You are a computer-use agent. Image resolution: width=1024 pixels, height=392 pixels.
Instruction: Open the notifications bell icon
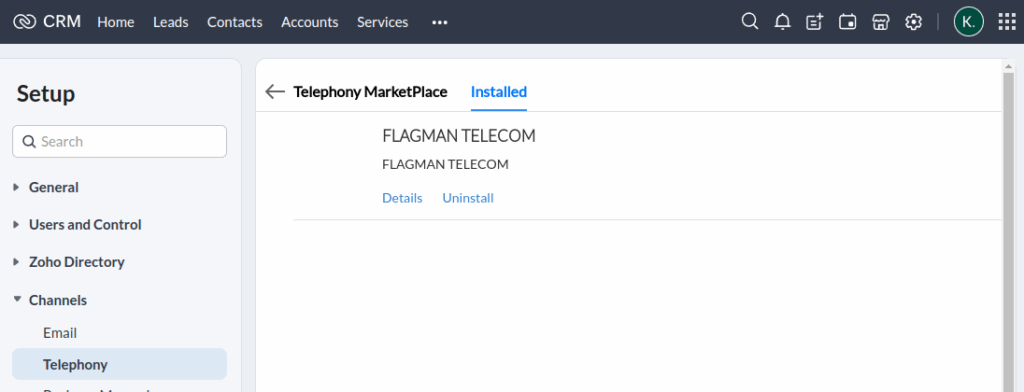[x=782, y=22]
